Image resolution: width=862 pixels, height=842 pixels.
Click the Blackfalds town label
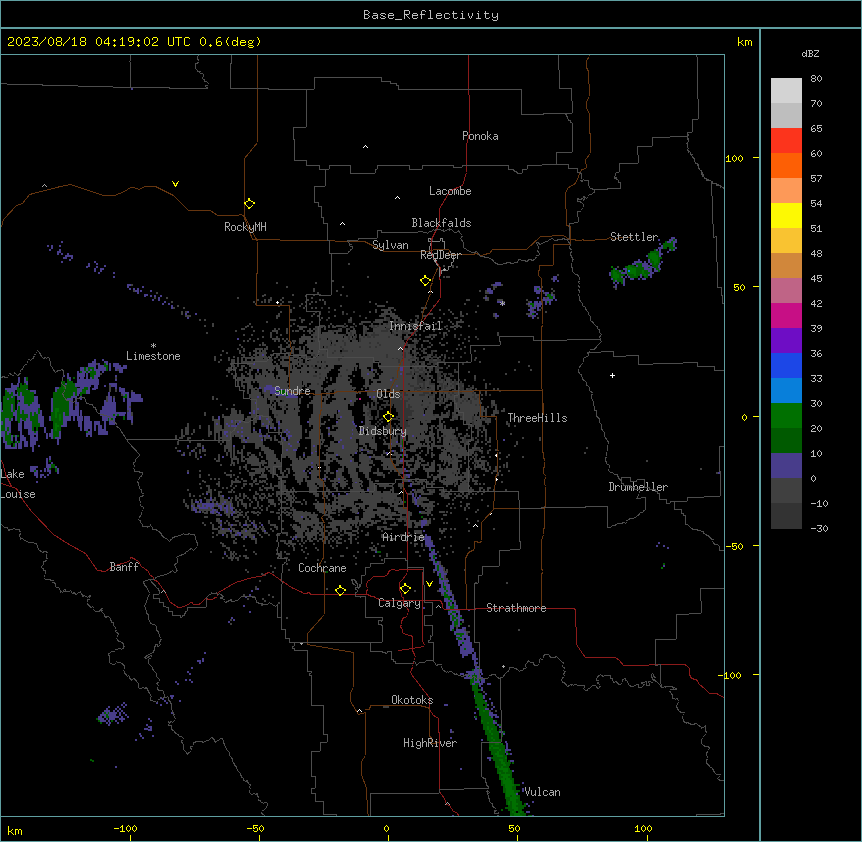[x=441, y=223]
